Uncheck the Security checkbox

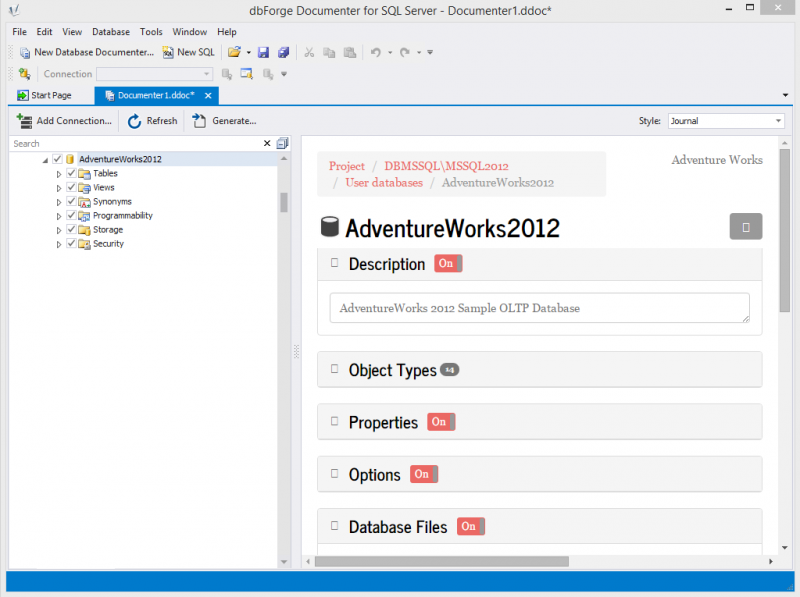71,243
